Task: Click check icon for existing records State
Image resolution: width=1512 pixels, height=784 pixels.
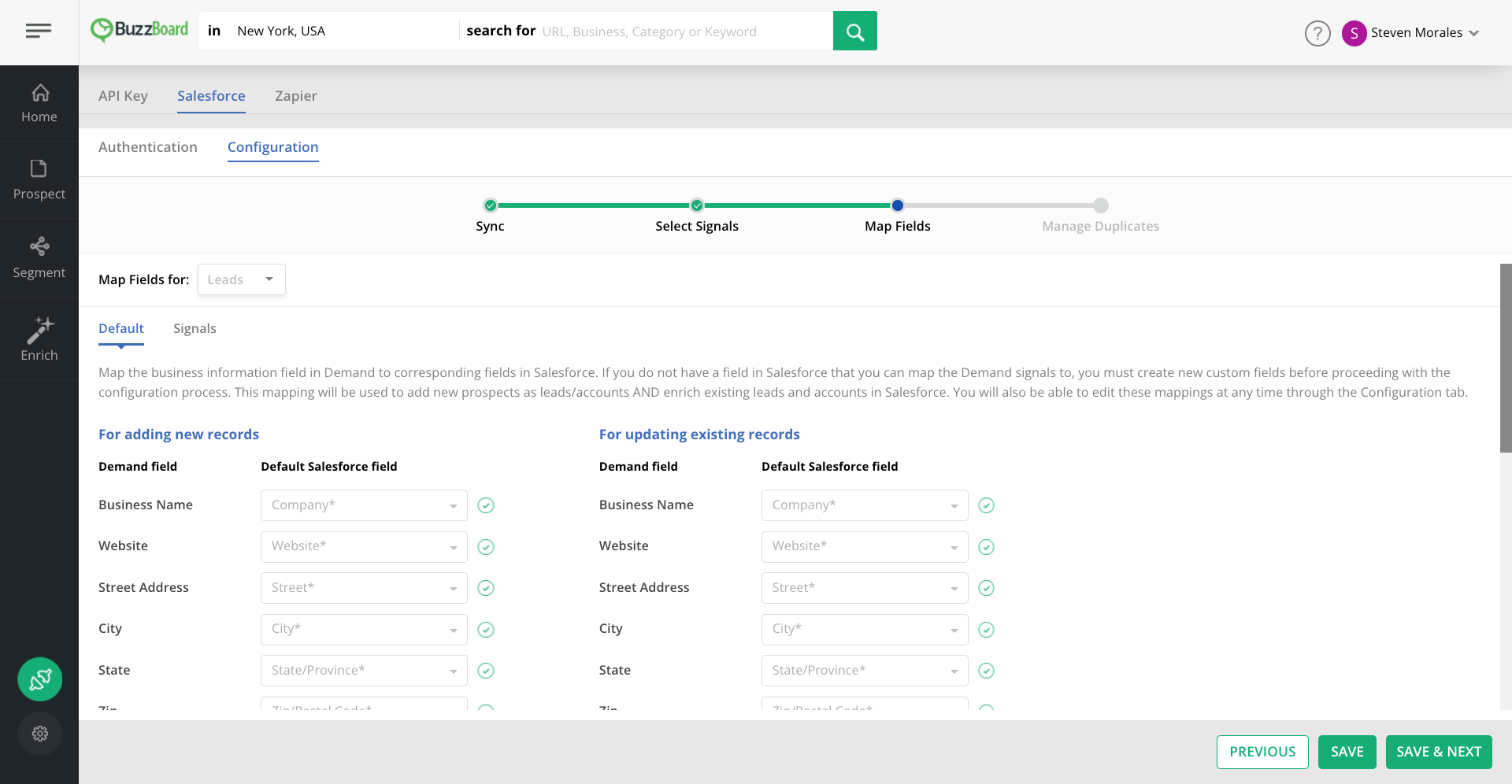Action: click(986, 671)
